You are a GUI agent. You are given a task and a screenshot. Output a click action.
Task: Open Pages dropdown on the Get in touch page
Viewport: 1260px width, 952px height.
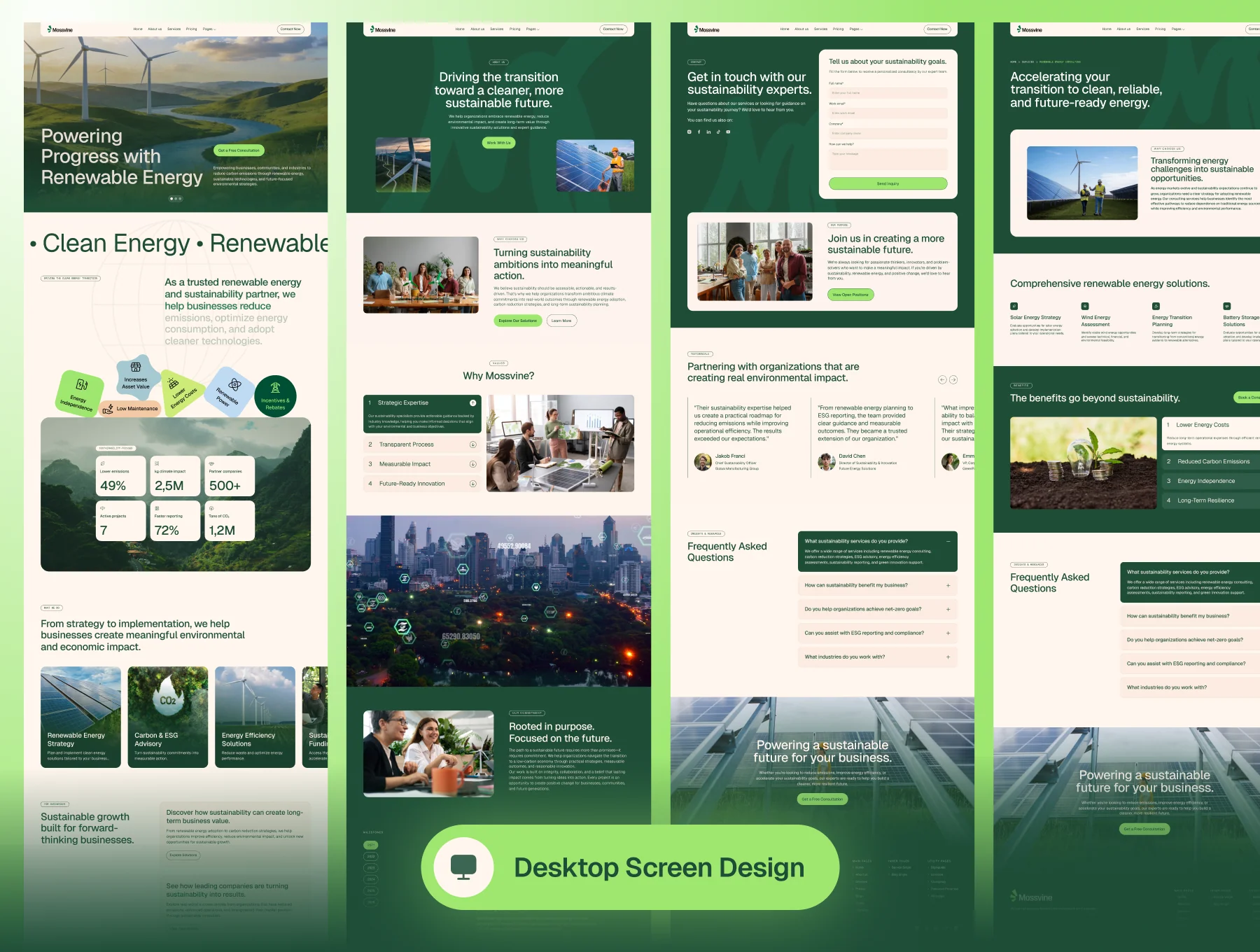(x=856, y=29)
